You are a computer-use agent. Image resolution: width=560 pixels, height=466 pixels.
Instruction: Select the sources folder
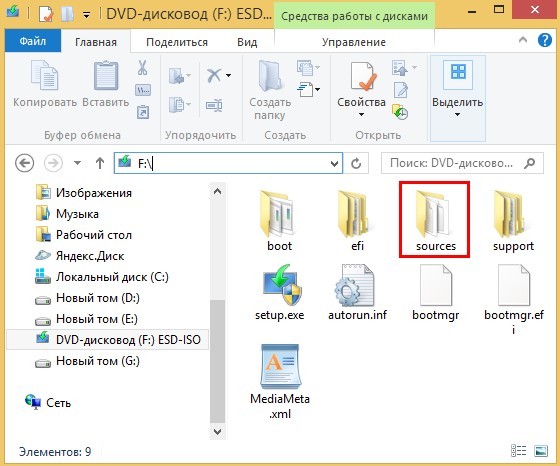point(435,221)
